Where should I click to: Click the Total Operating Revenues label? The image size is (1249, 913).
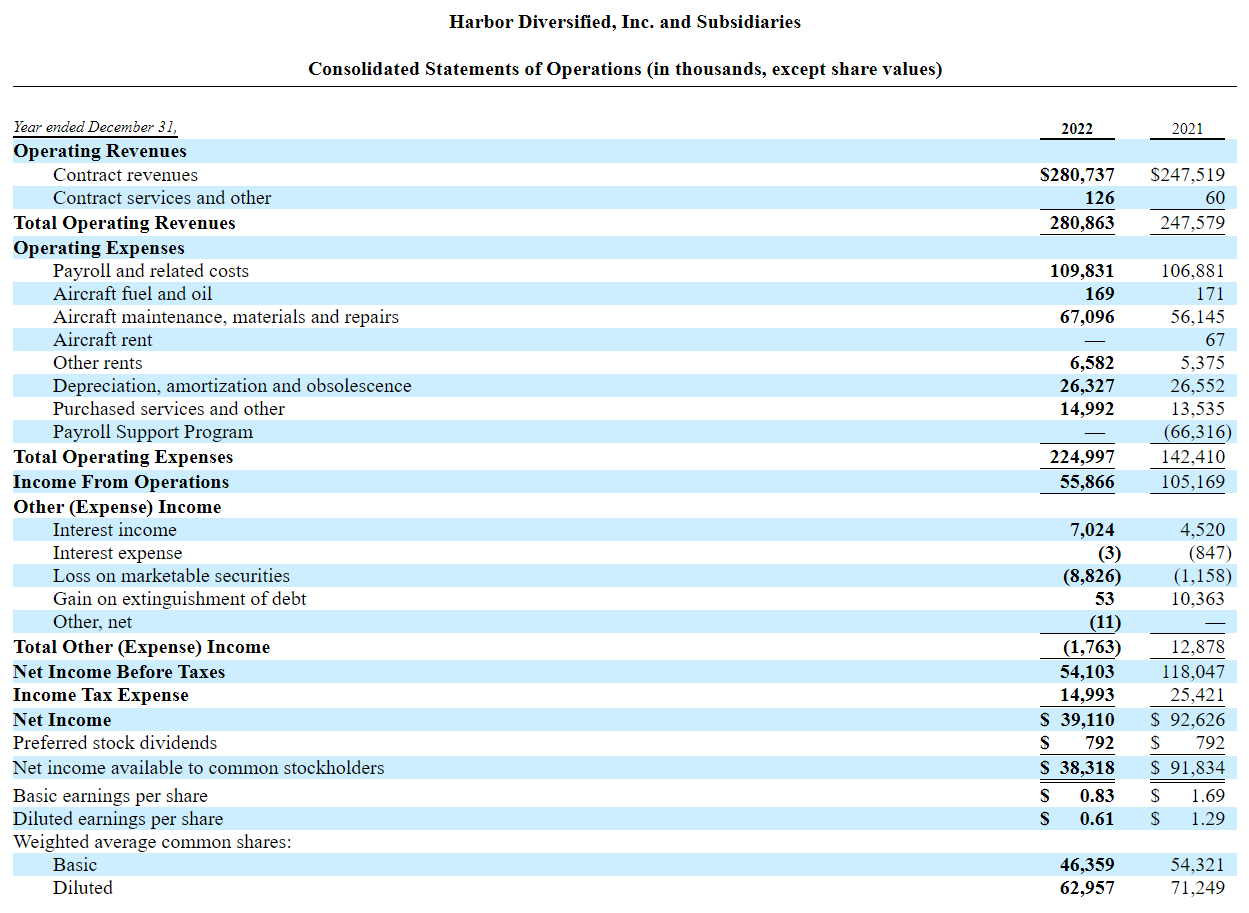pos(124,223)
